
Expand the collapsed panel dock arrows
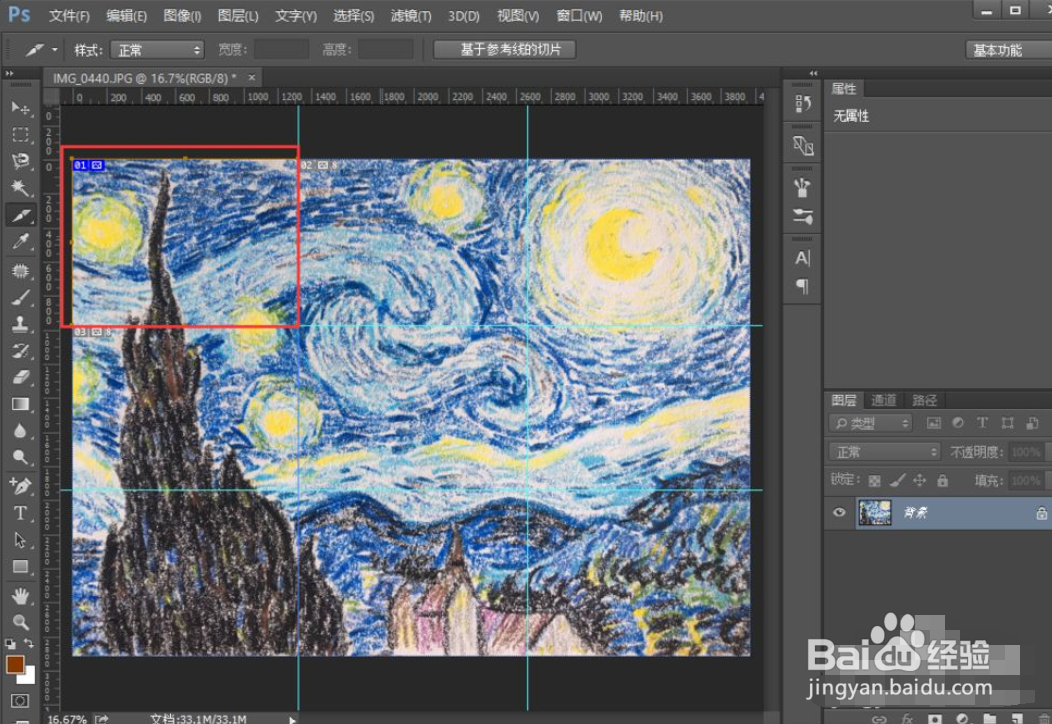813,73
